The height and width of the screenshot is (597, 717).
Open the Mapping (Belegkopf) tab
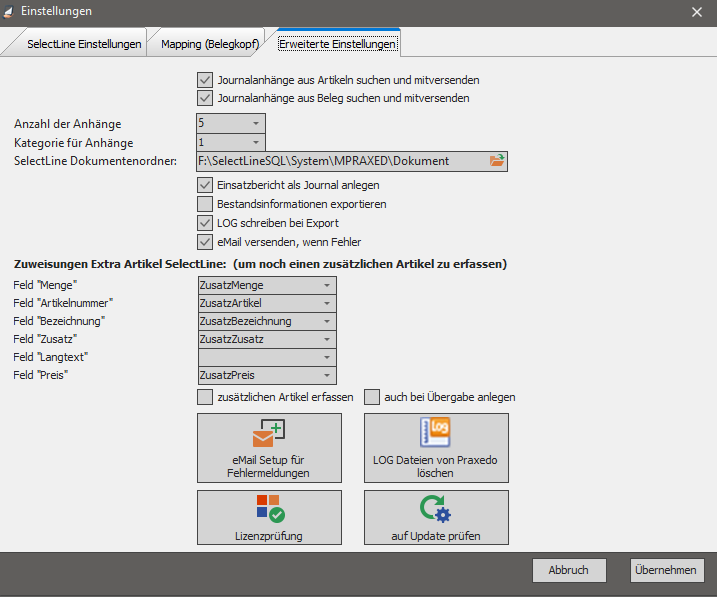(x=211, y=44)
